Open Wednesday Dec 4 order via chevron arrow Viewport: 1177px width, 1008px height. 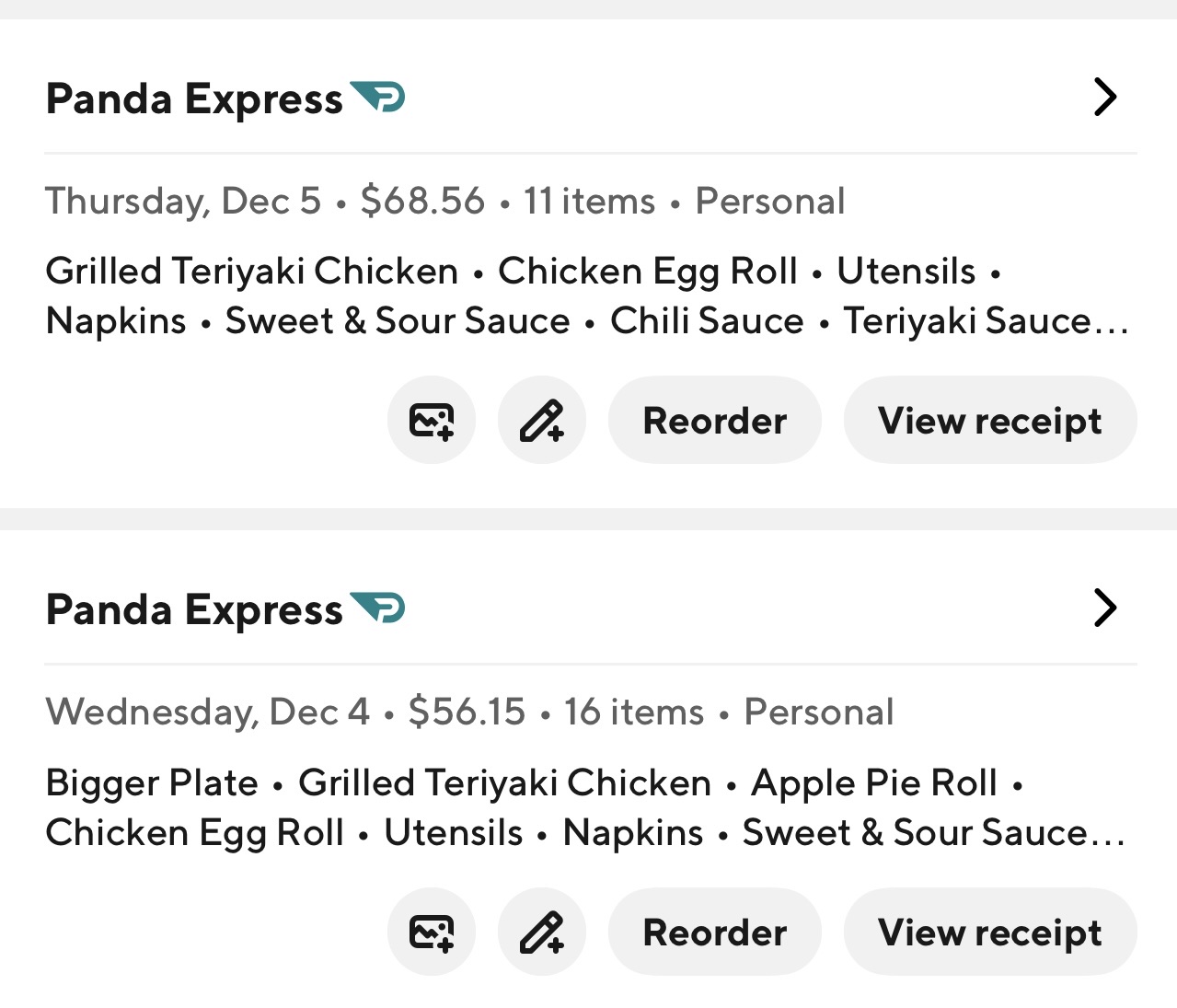pos(1104,608)
